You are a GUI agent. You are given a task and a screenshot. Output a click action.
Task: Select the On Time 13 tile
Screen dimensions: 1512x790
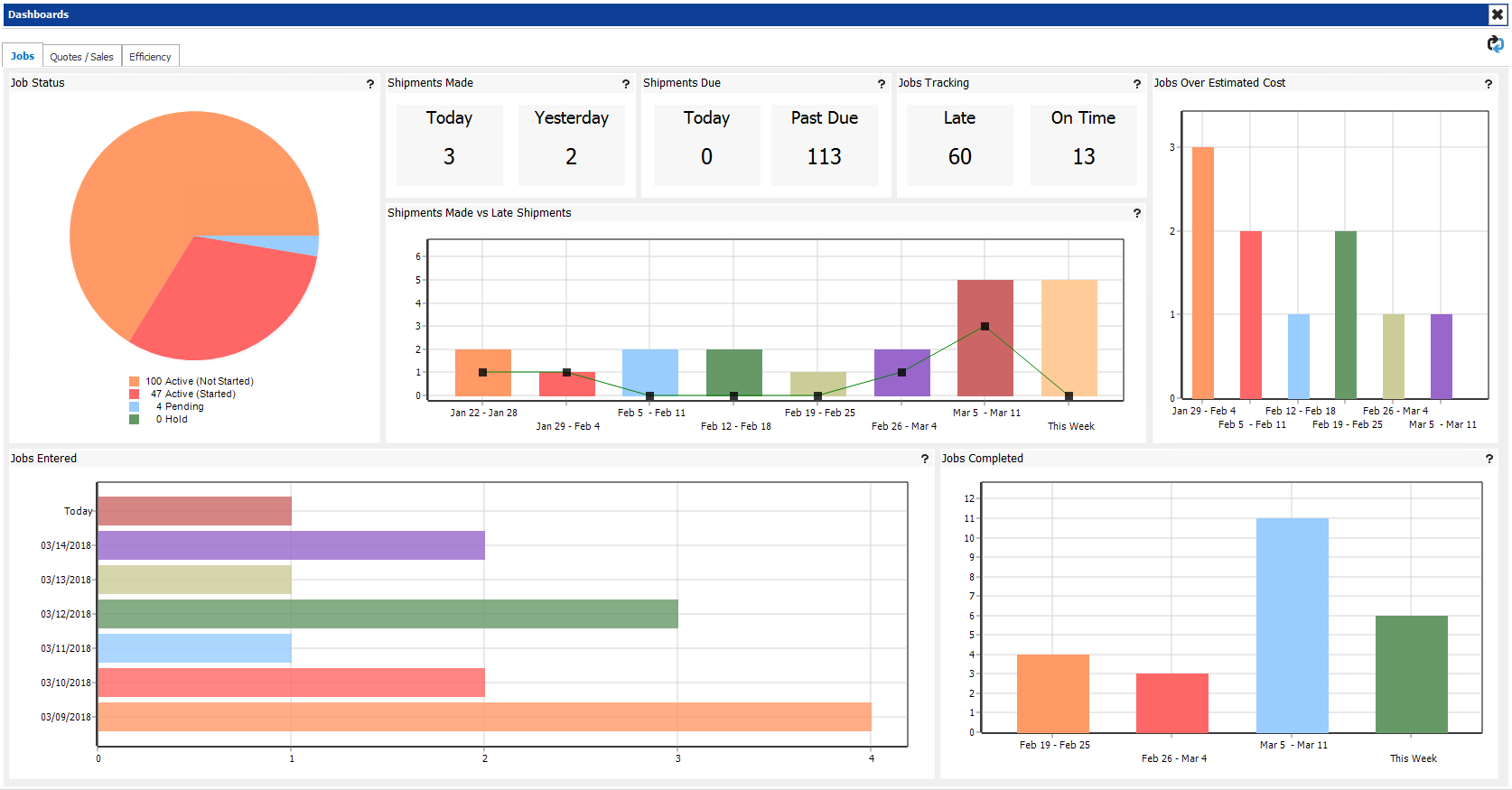[x=1083, y=144]
